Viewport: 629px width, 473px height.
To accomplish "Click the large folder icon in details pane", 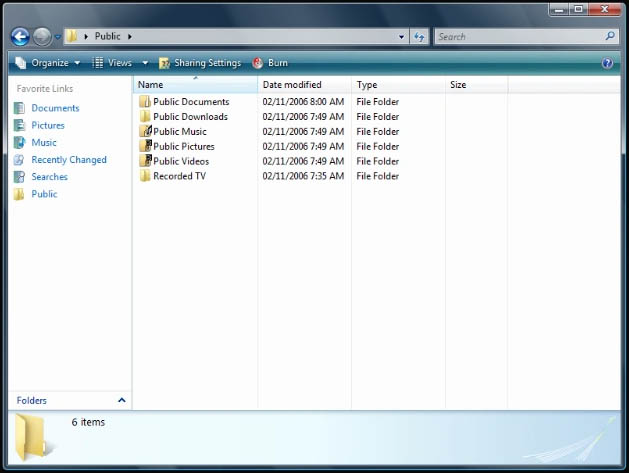I will (32, 437).
